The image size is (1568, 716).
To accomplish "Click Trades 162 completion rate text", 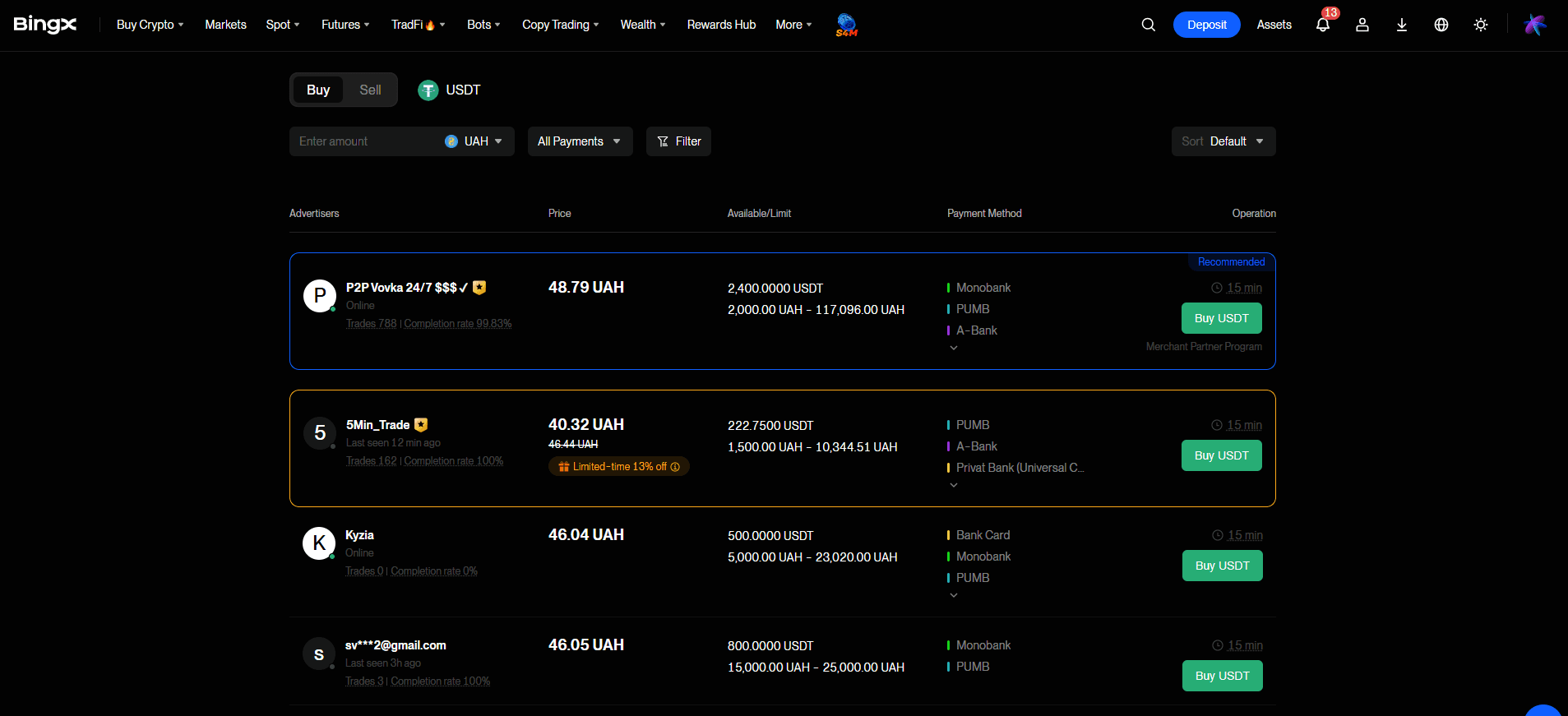I will tap(424, 461).
